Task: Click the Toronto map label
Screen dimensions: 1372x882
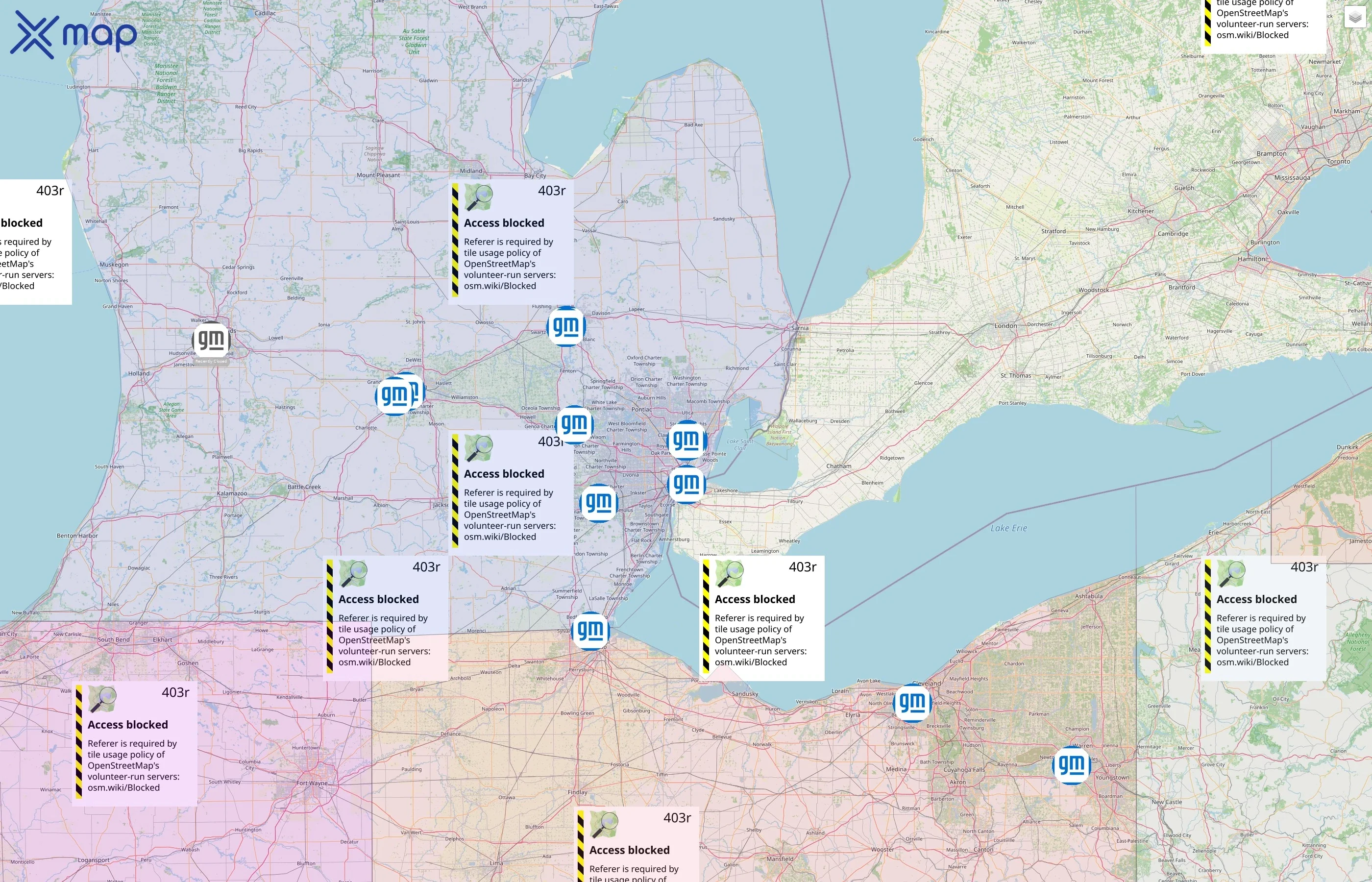Action: (x=1339, y=162)
